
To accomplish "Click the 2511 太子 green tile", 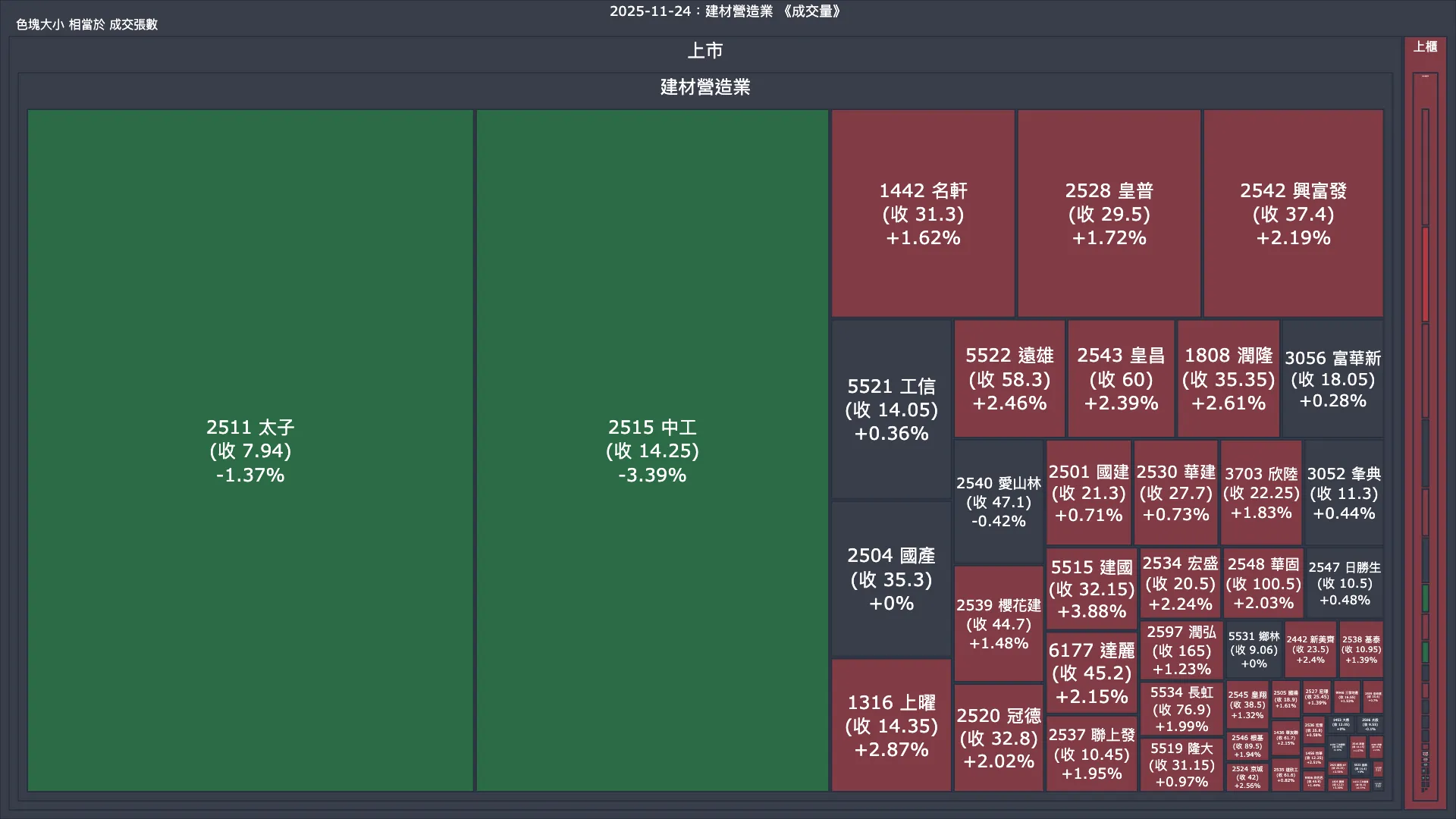I will click(250, 450).
